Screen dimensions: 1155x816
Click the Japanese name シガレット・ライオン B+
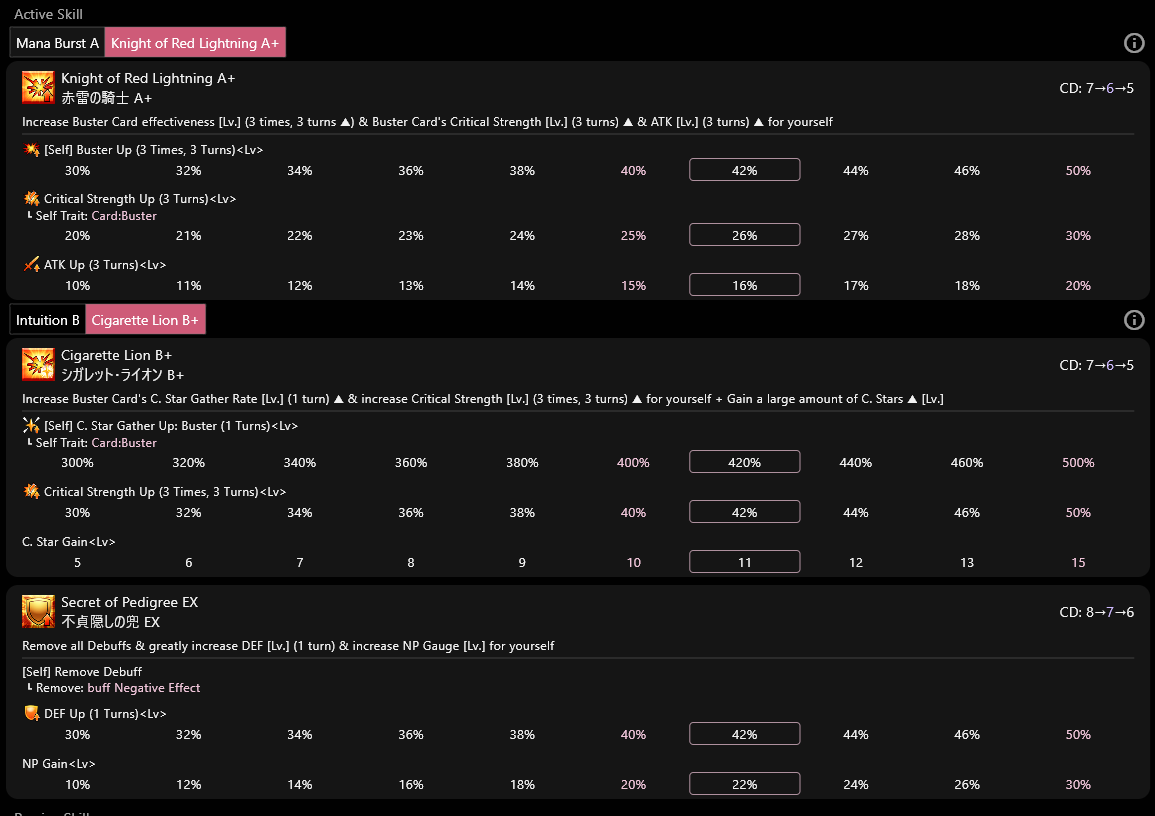tap(122, 375)
